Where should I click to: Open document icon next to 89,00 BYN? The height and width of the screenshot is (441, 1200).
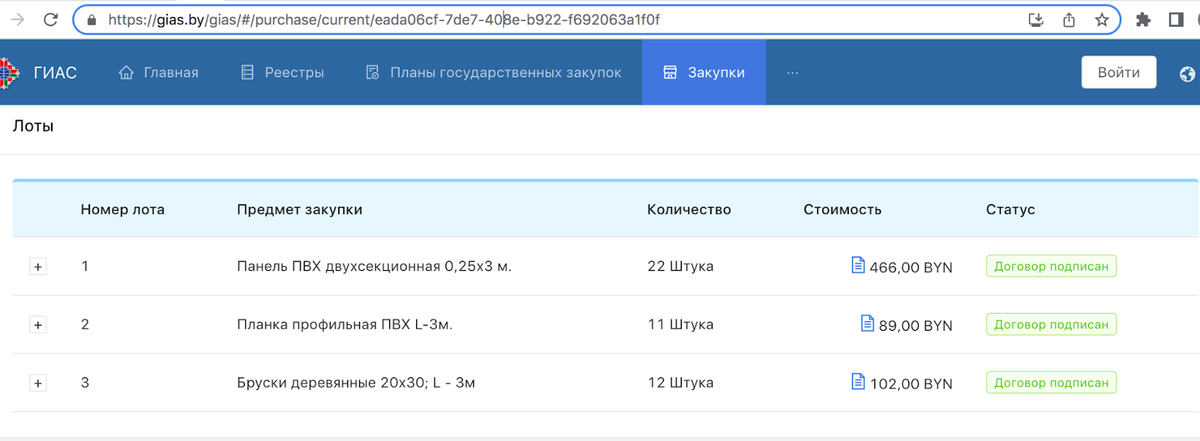tap(867, 323)
